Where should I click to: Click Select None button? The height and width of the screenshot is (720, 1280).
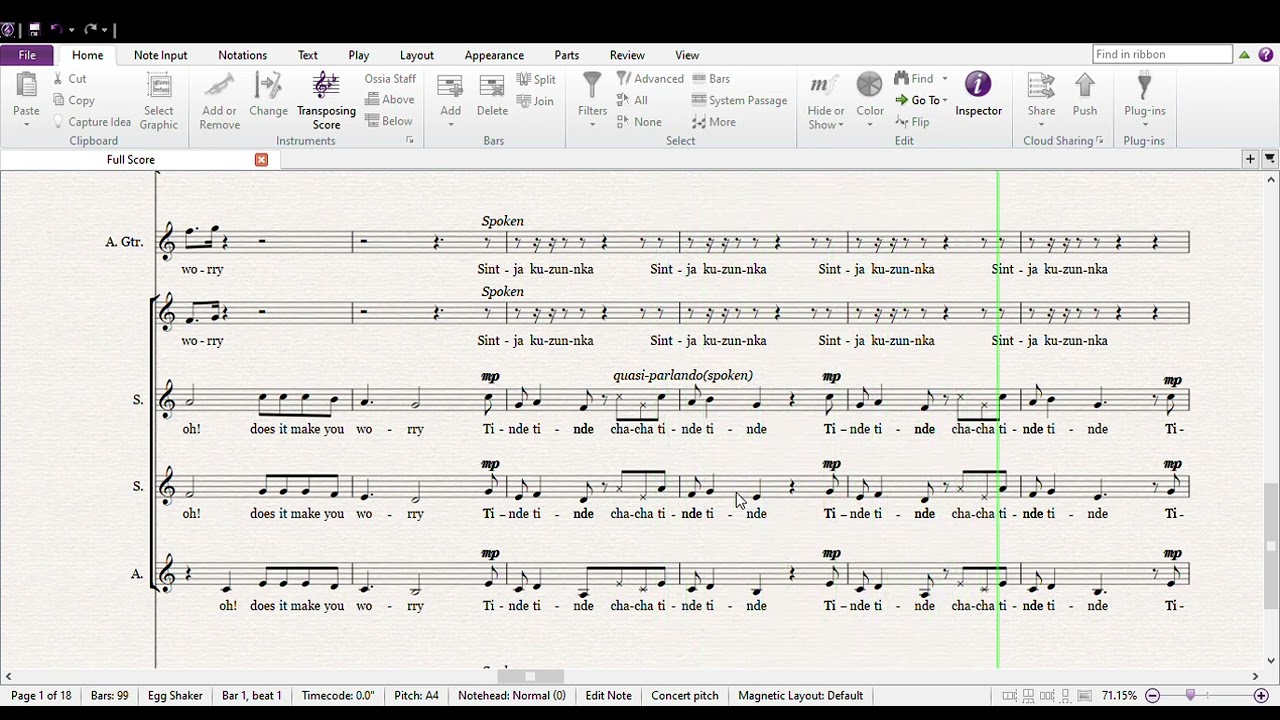(639, 122)
